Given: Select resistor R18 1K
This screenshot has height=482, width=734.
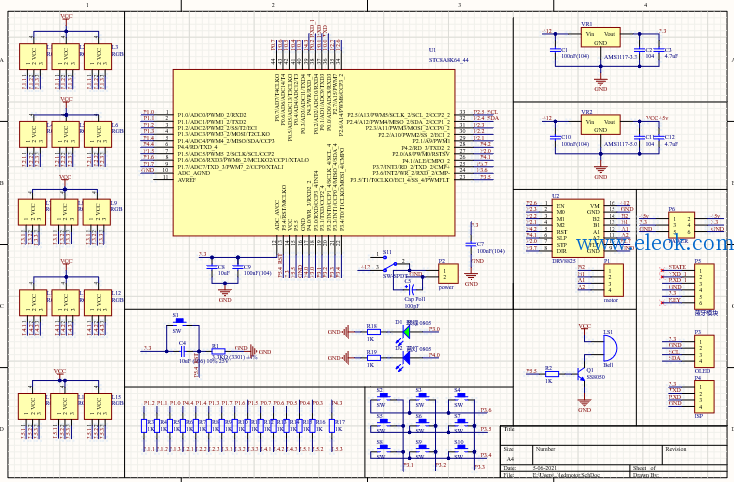Looking at the screenshot, I should tap(373, 332).
